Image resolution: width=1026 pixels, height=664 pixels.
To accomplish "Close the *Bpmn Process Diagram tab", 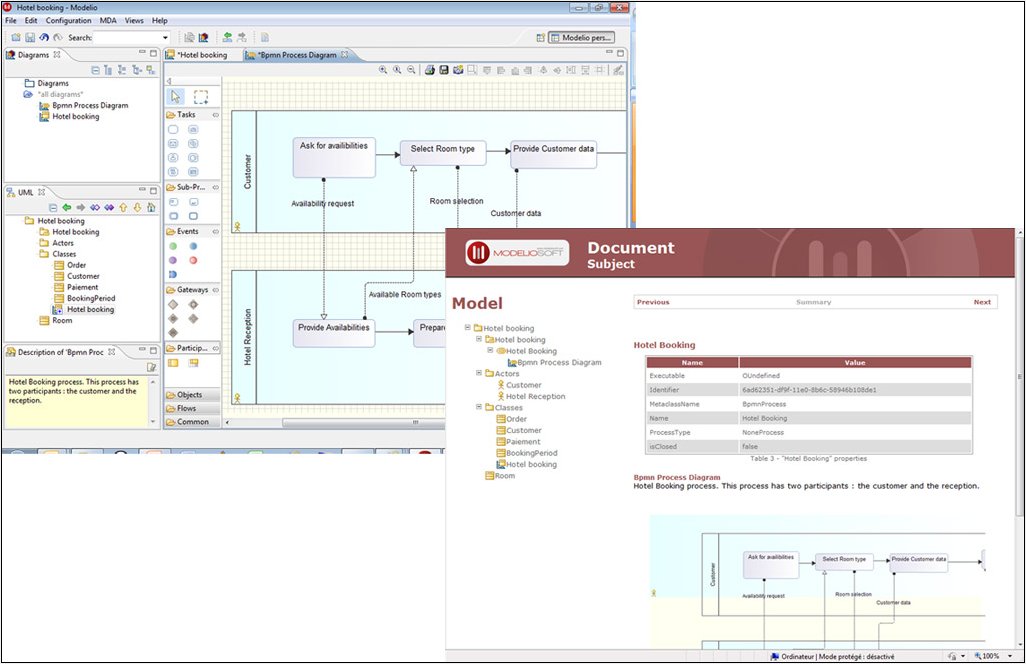I will pos(345,54).
